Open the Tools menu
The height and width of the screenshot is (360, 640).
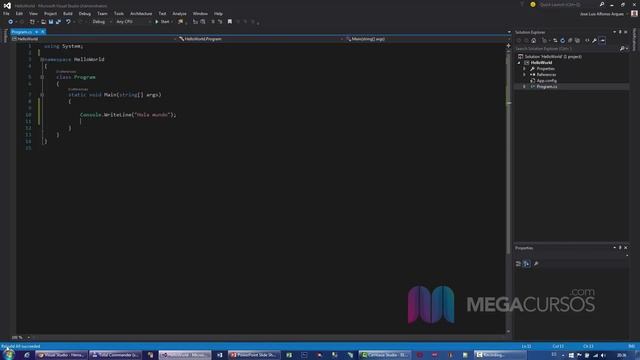click(119, 13)
